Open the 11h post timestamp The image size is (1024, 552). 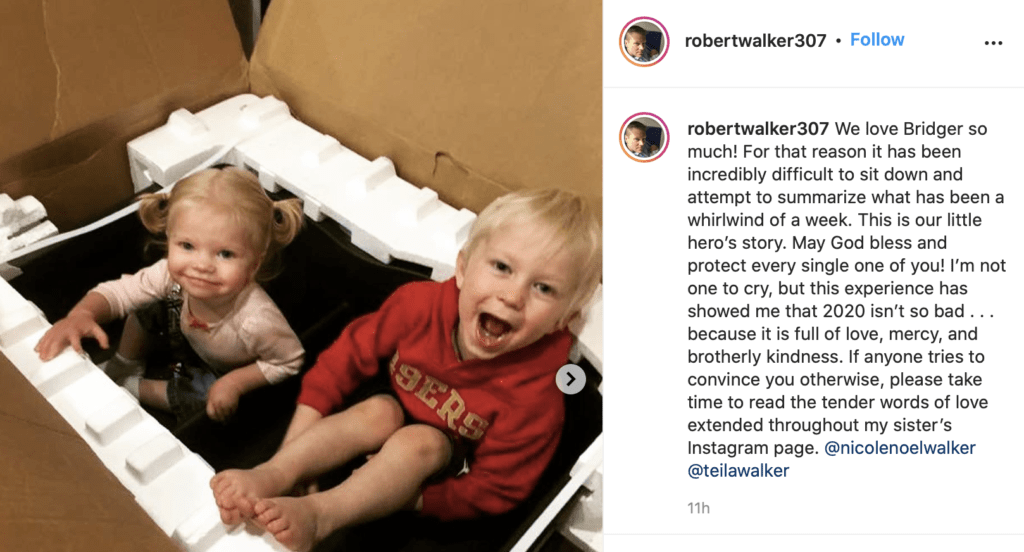(x=698, y=508)
